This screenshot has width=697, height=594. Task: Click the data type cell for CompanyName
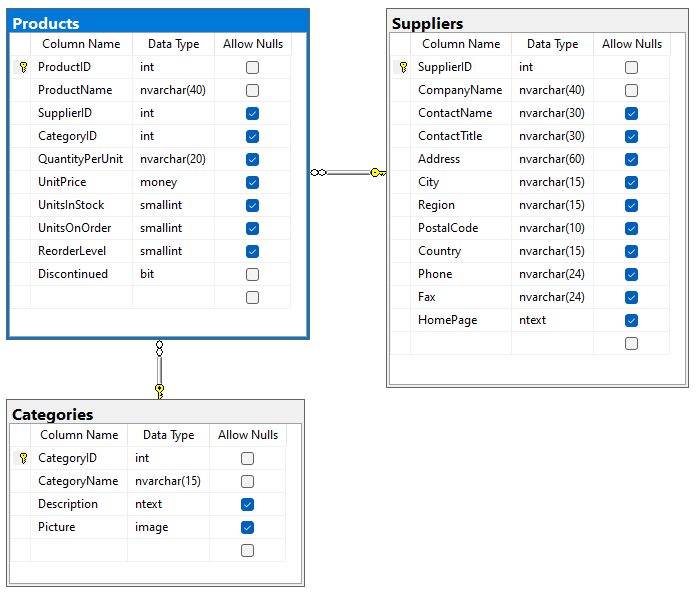click(551, 90)
